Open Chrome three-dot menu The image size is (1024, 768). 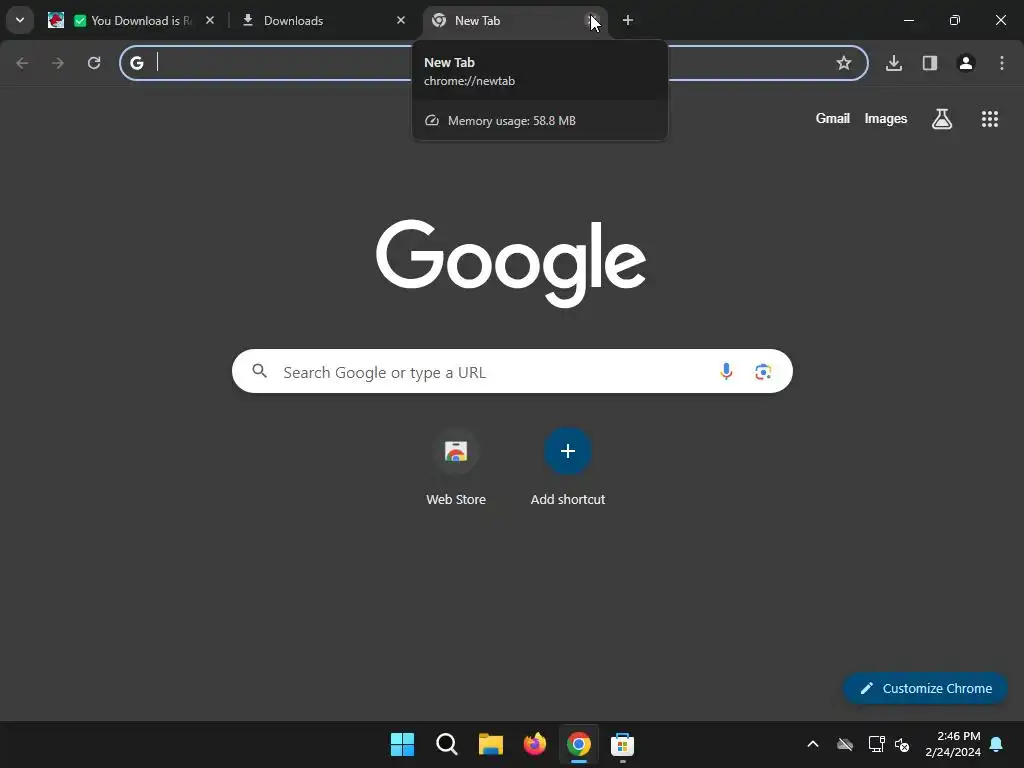[x=1002, y=63]
